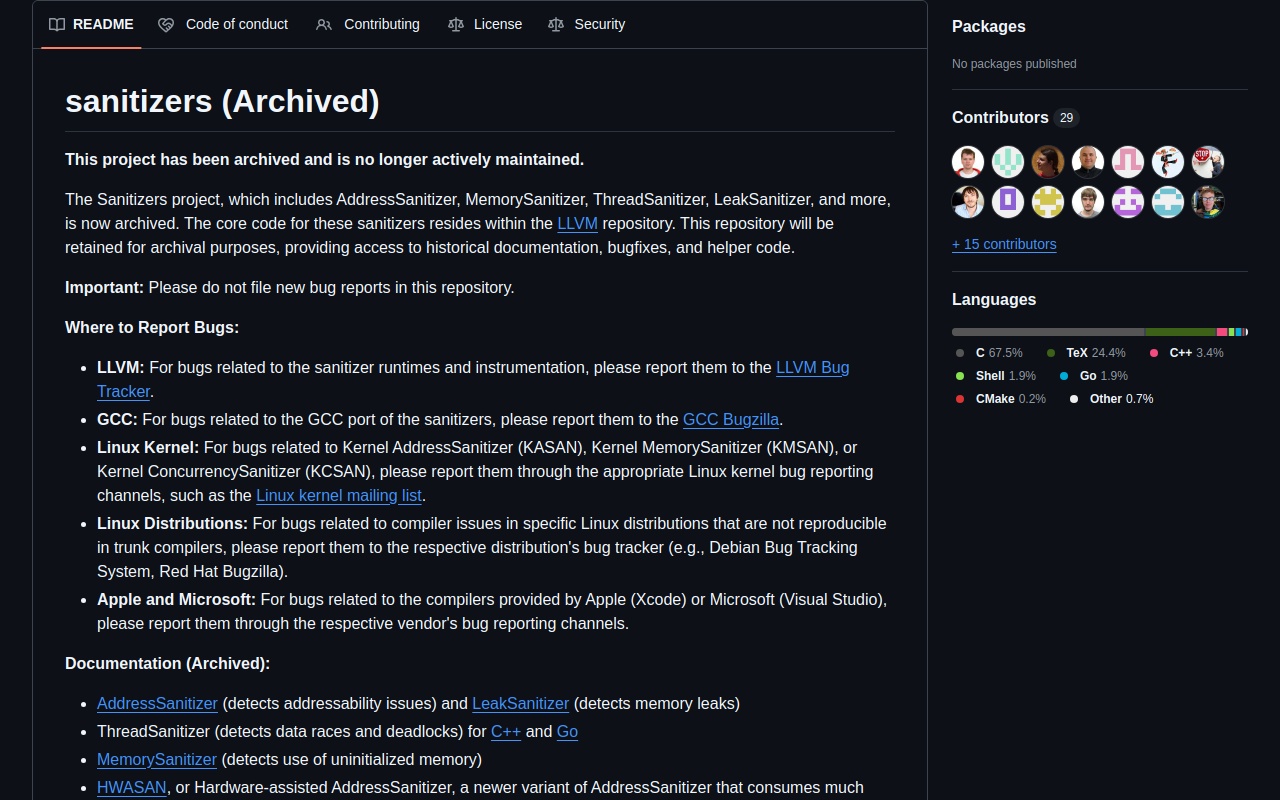Open the yellow identicon contributor avatar
Image resolution: width=1280 pixels, height=800 pixels.
click(1048, 202)
